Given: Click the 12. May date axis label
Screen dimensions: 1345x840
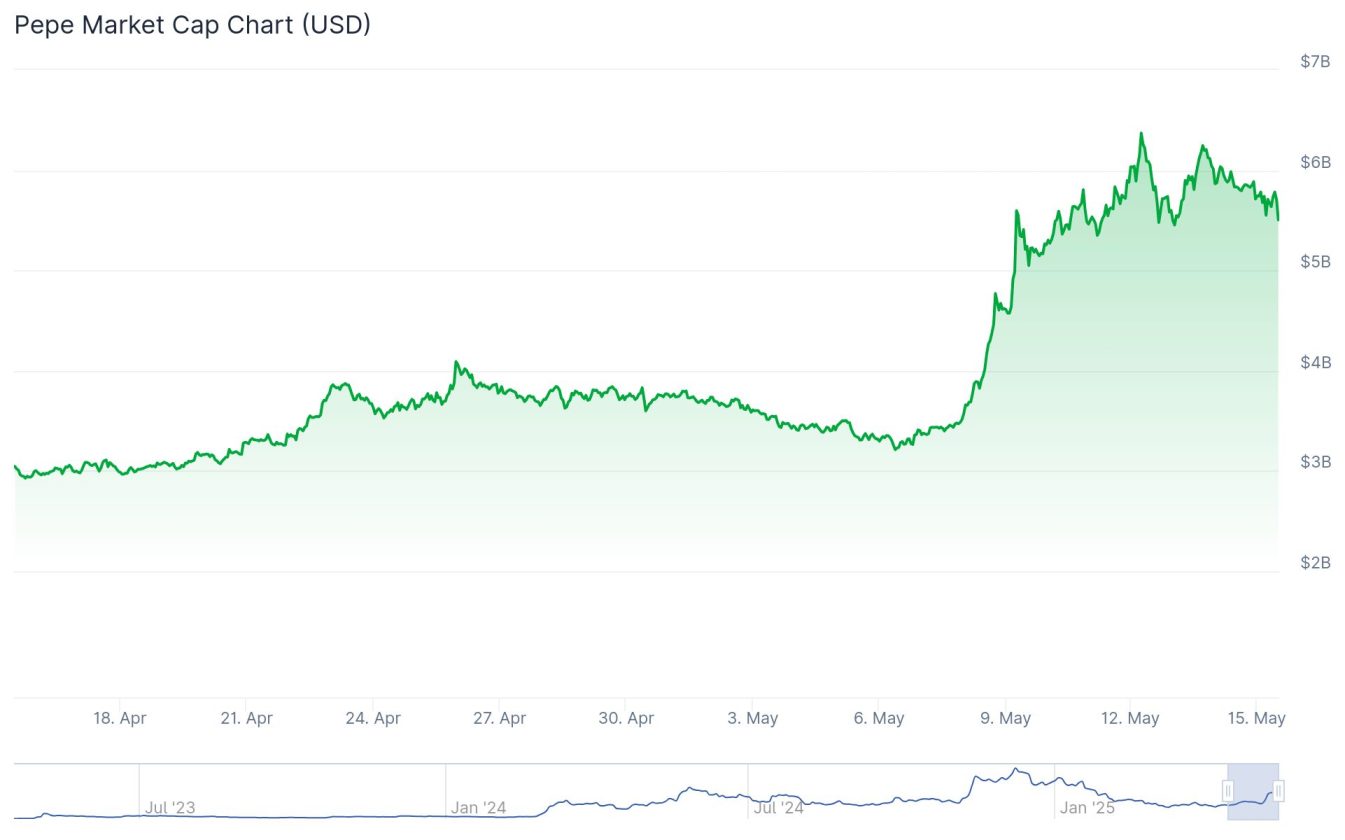Looking at the screenshot, I should click(1131, 718).
